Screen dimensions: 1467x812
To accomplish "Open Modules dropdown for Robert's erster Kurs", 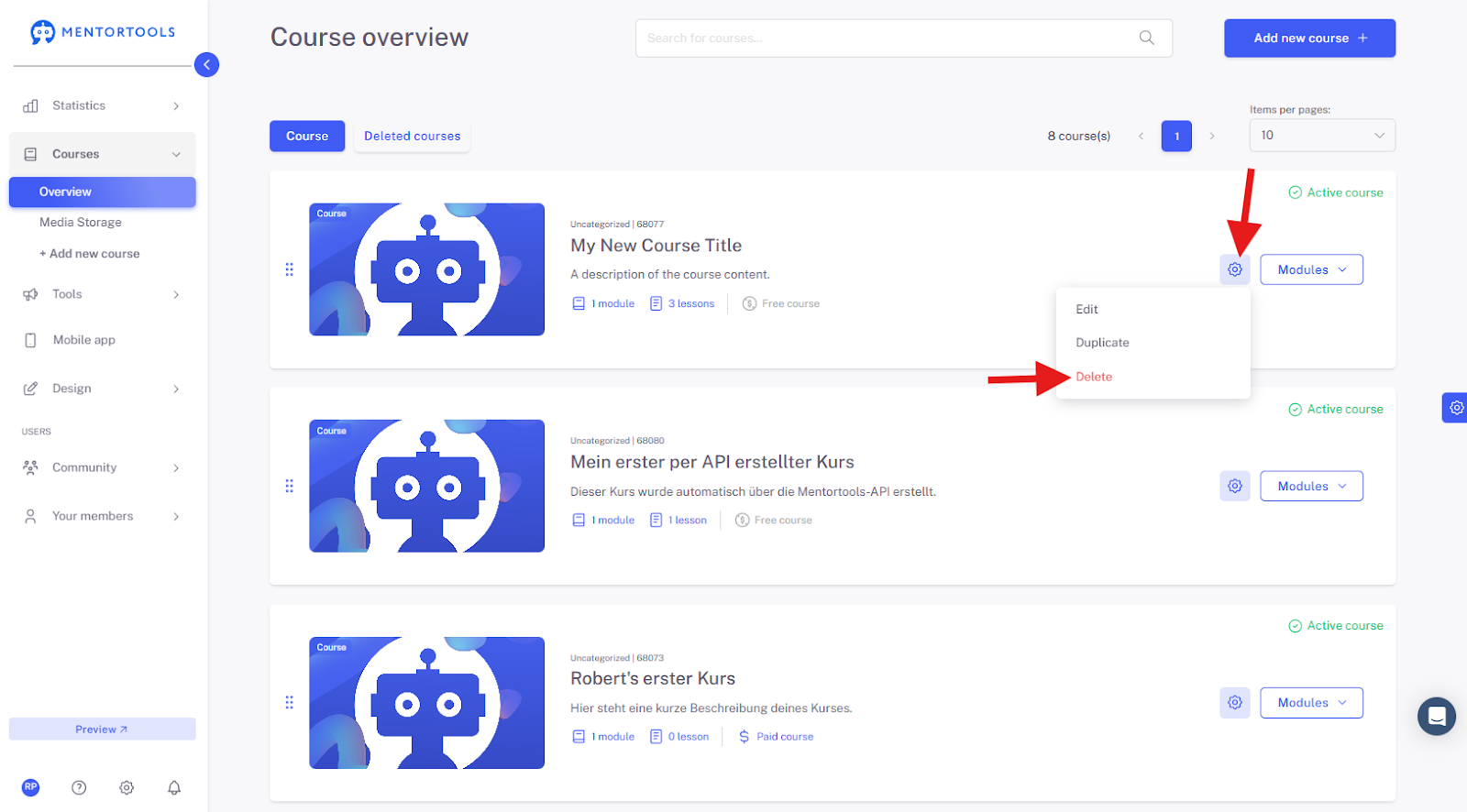I will [x=1311, y=702].
